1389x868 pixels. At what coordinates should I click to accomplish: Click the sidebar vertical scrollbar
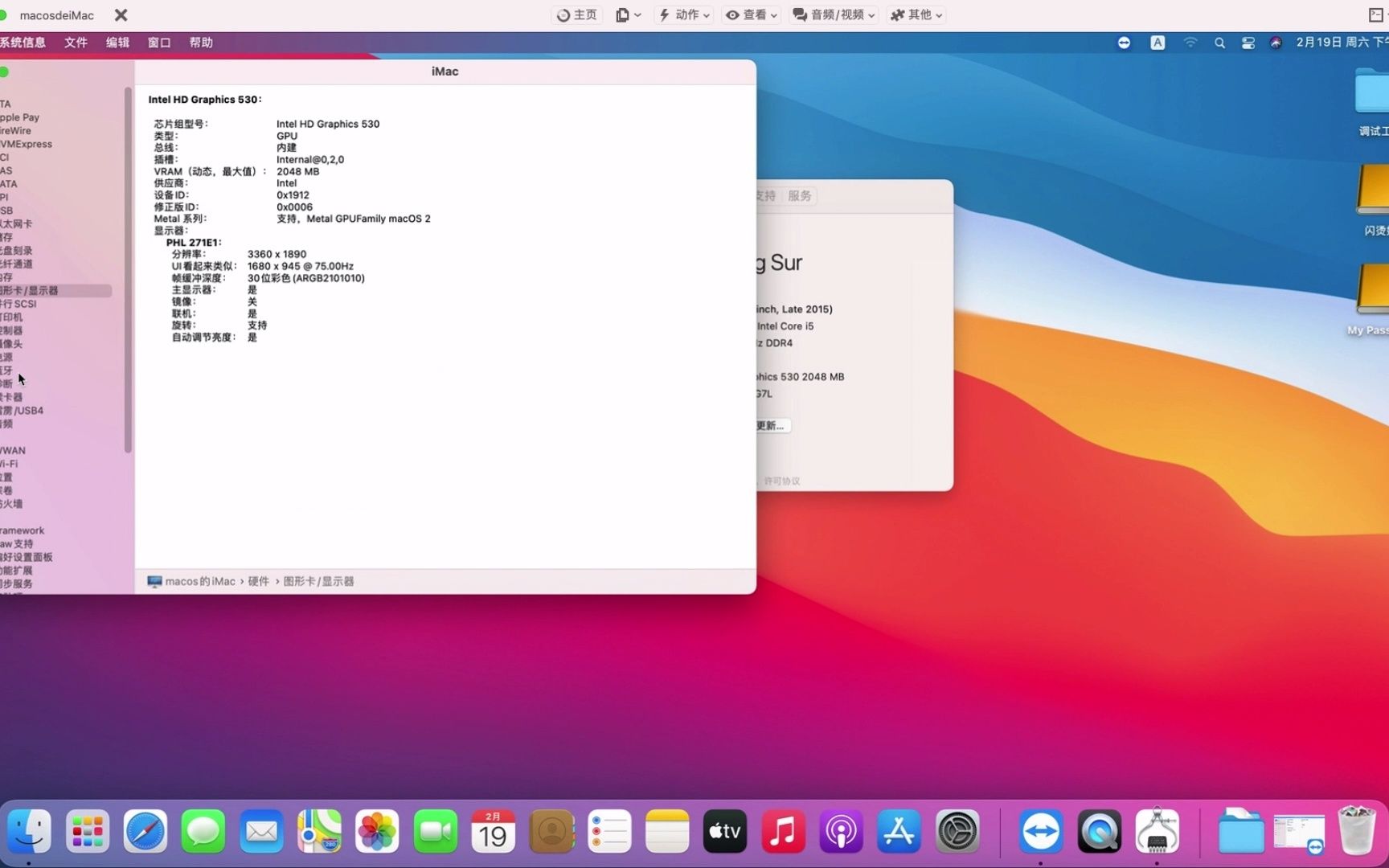coord(128,269)
